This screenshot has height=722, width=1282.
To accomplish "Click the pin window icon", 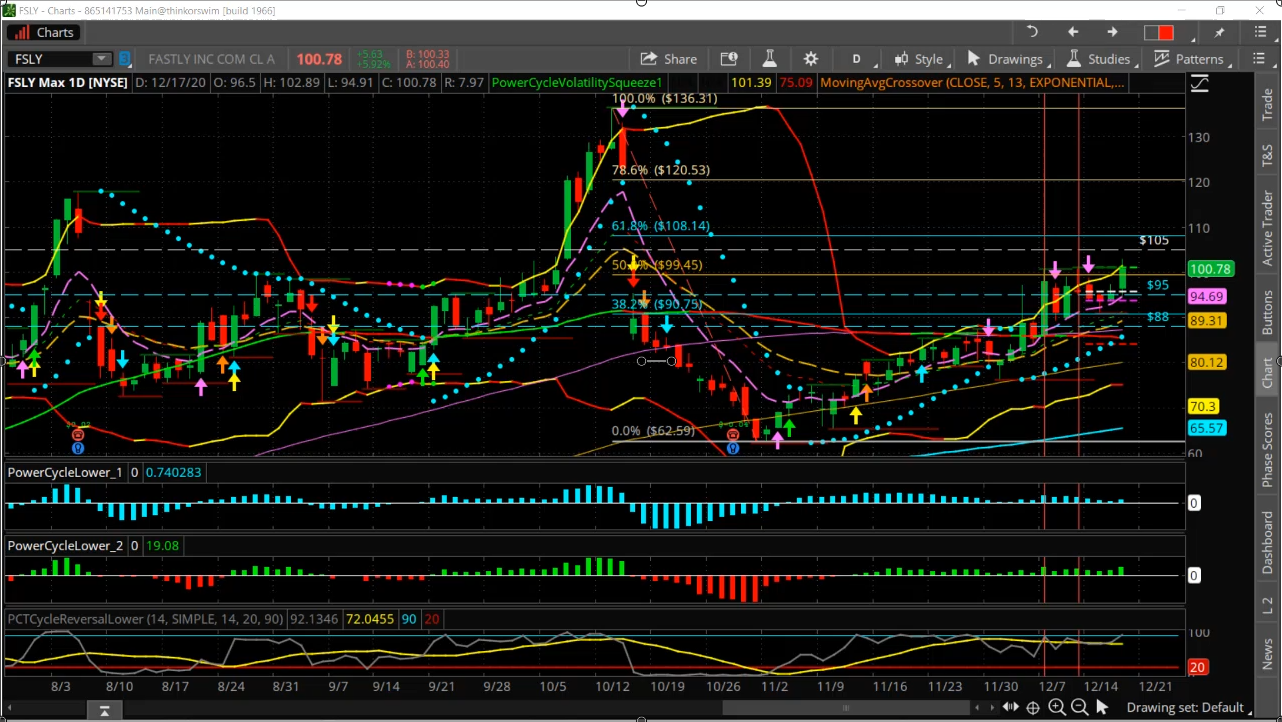I will point(1219,32).
